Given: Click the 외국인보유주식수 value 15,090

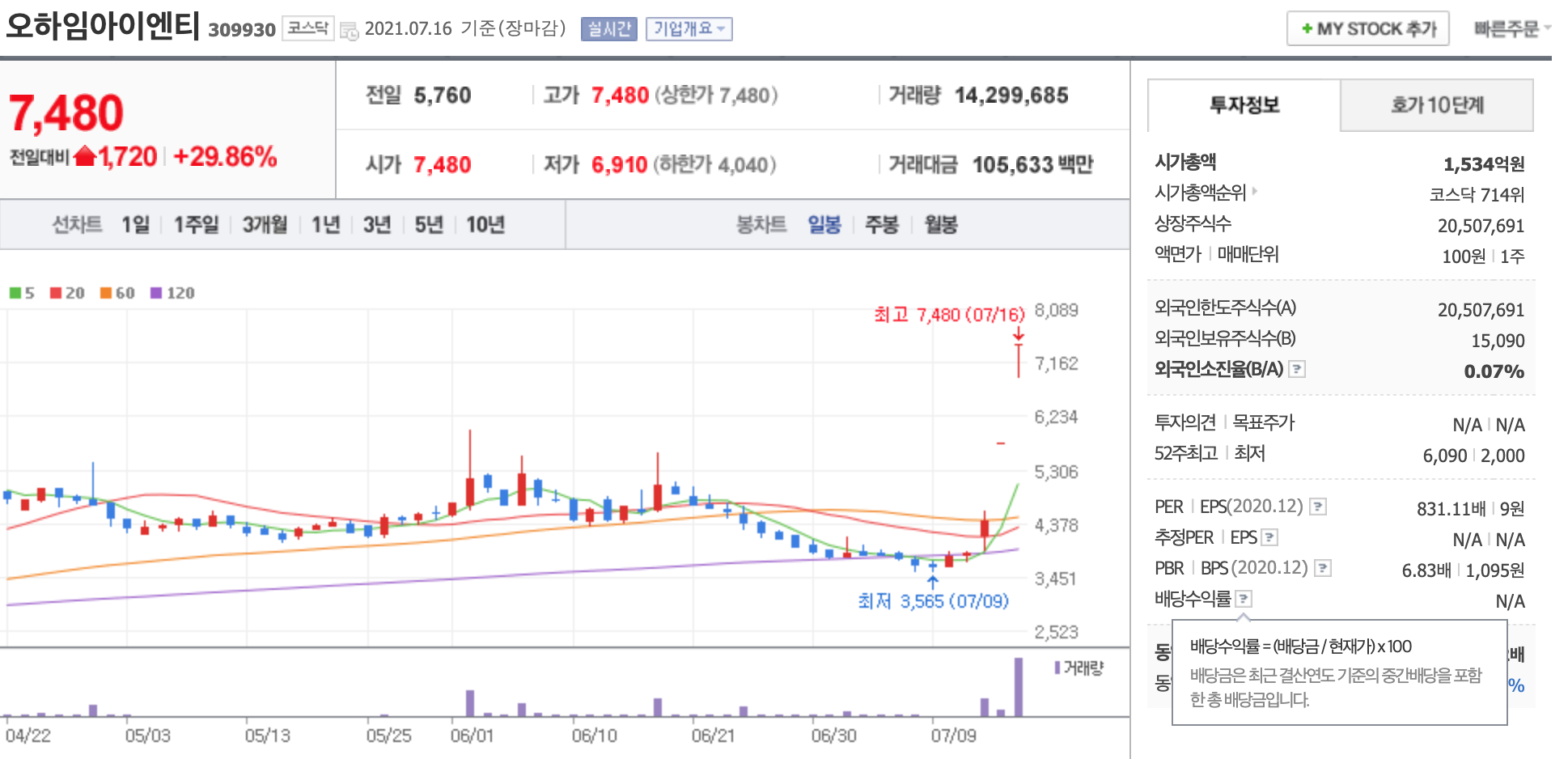Looking at the screenshot, I should (x=1498, y=341).
